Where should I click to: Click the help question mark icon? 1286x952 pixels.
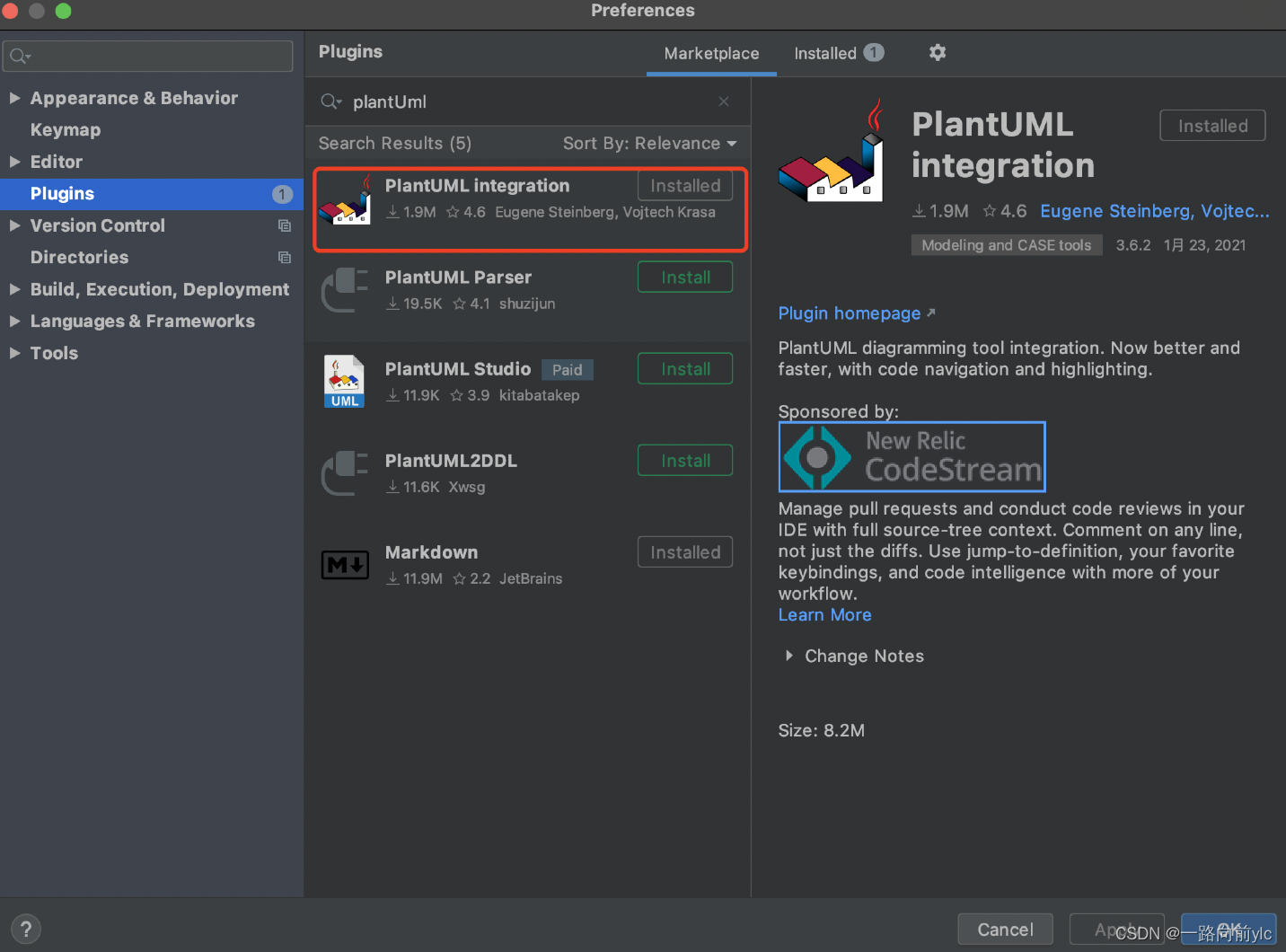click(25, 929)
